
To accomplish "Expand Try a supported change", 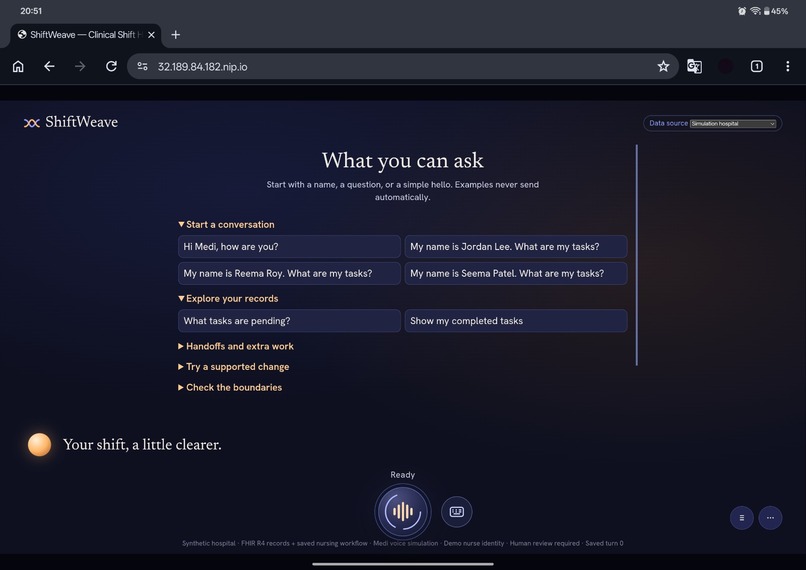I will coord(233,367).
